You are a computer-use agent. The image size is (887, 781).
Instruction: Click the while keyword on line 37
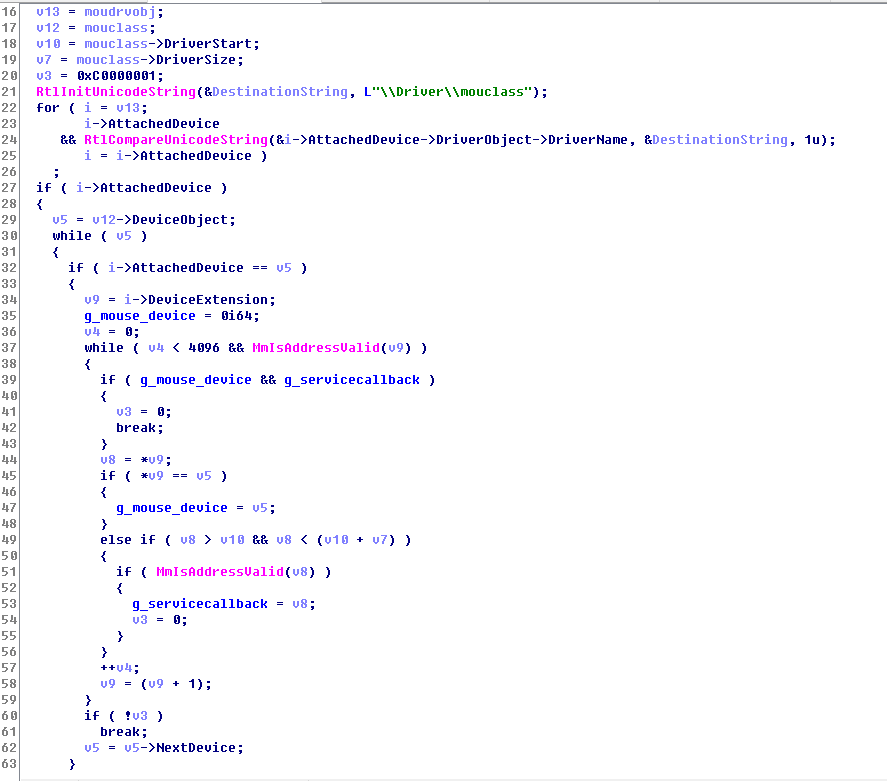pos(104,348)
